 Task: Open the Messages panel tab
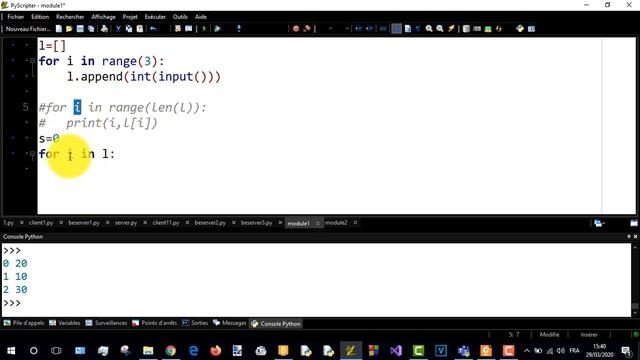[229, 323]
